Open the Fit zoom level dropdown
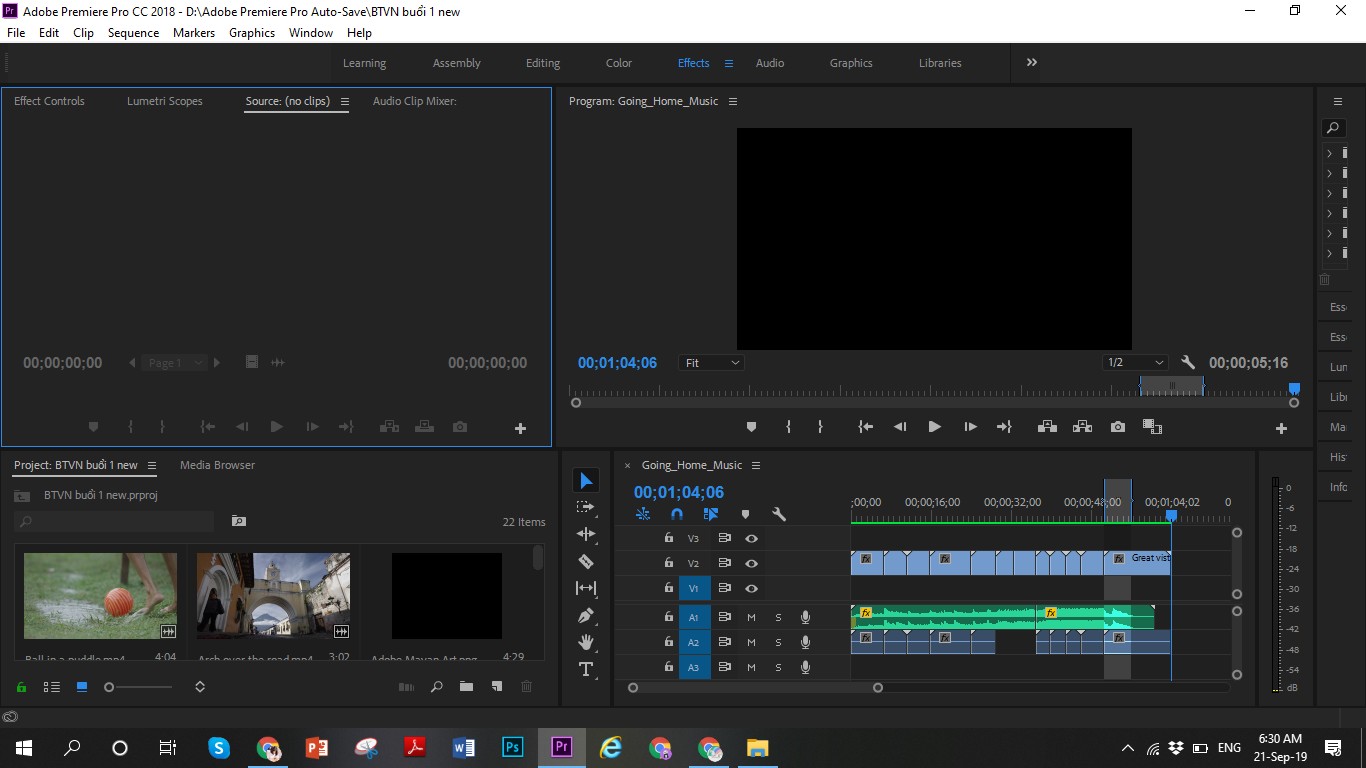This screenshot has height=768, width=1366. coord(712,363)
